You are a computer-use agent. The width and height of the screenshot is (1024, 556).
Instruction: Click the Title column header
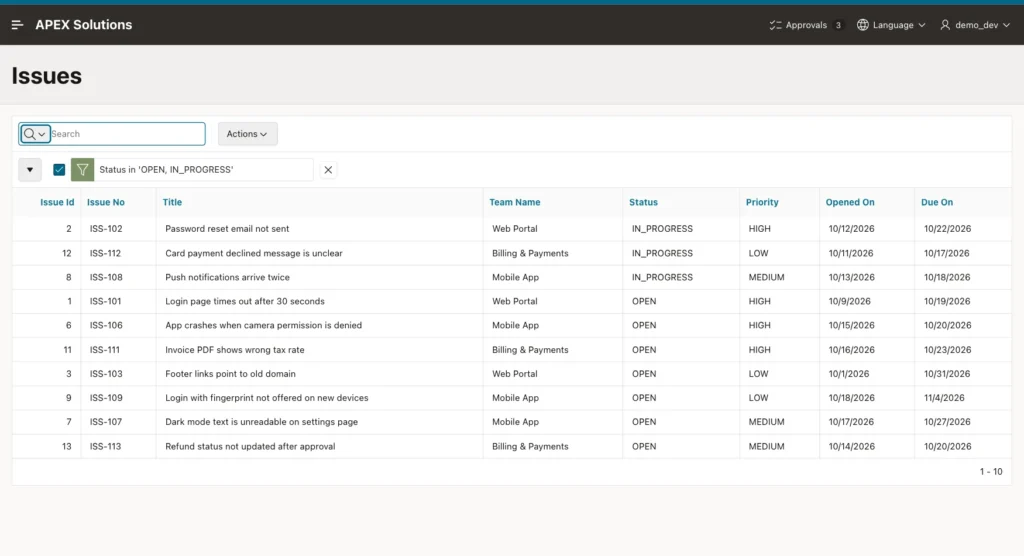[x=172, y=203]
